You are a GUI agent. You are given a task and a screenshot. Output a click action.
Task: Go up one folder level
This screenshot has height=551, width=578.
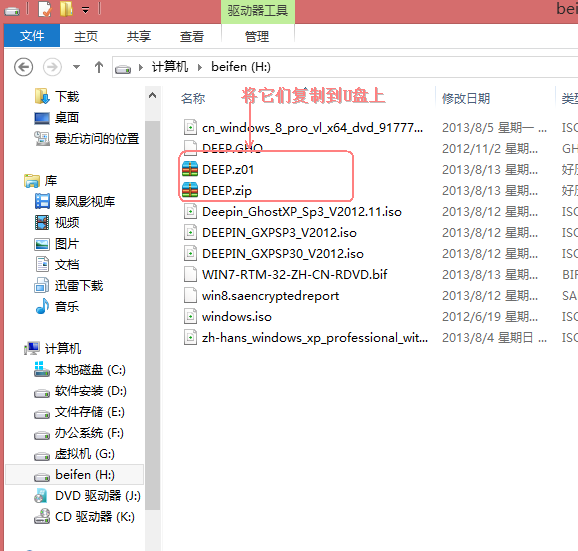(x=98, y=67)
